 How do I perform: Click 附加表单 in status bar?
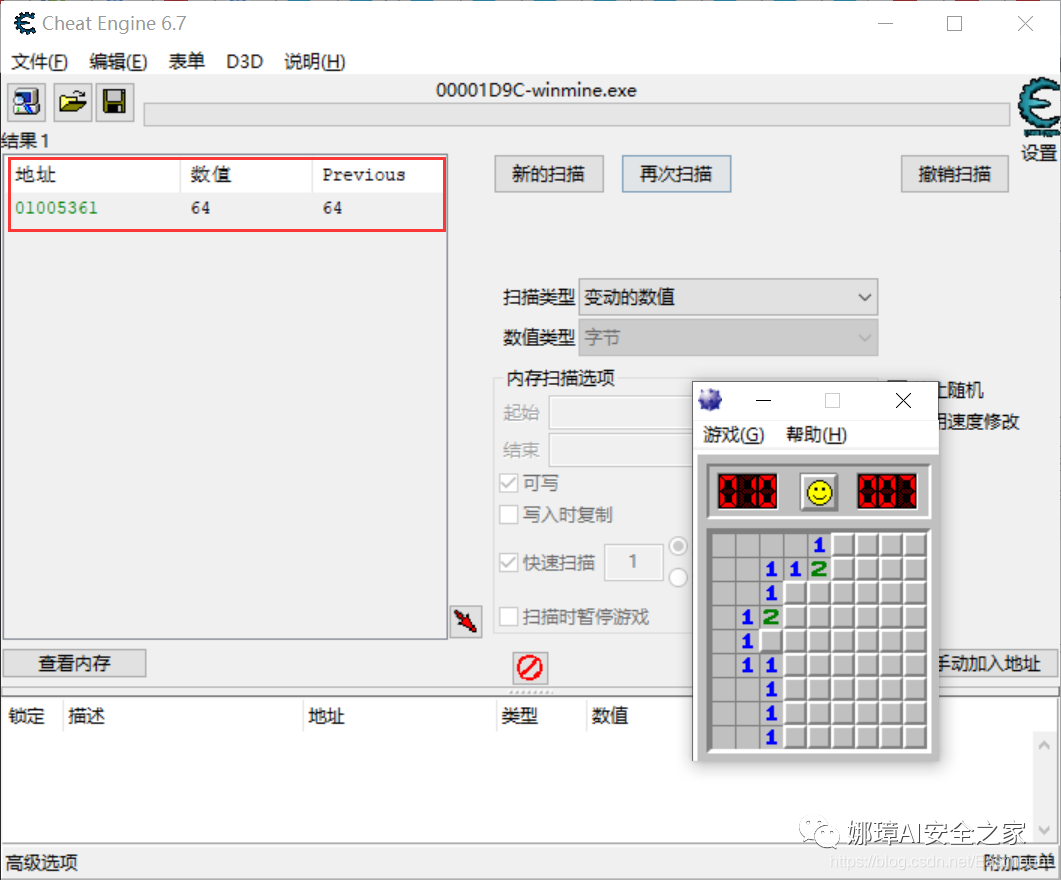point(1018,862)
